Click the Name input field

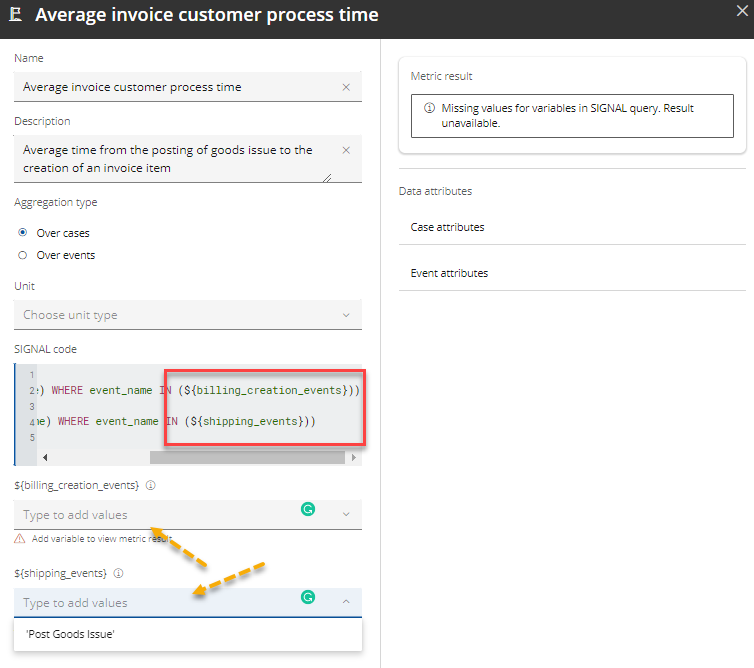(188, 87)
